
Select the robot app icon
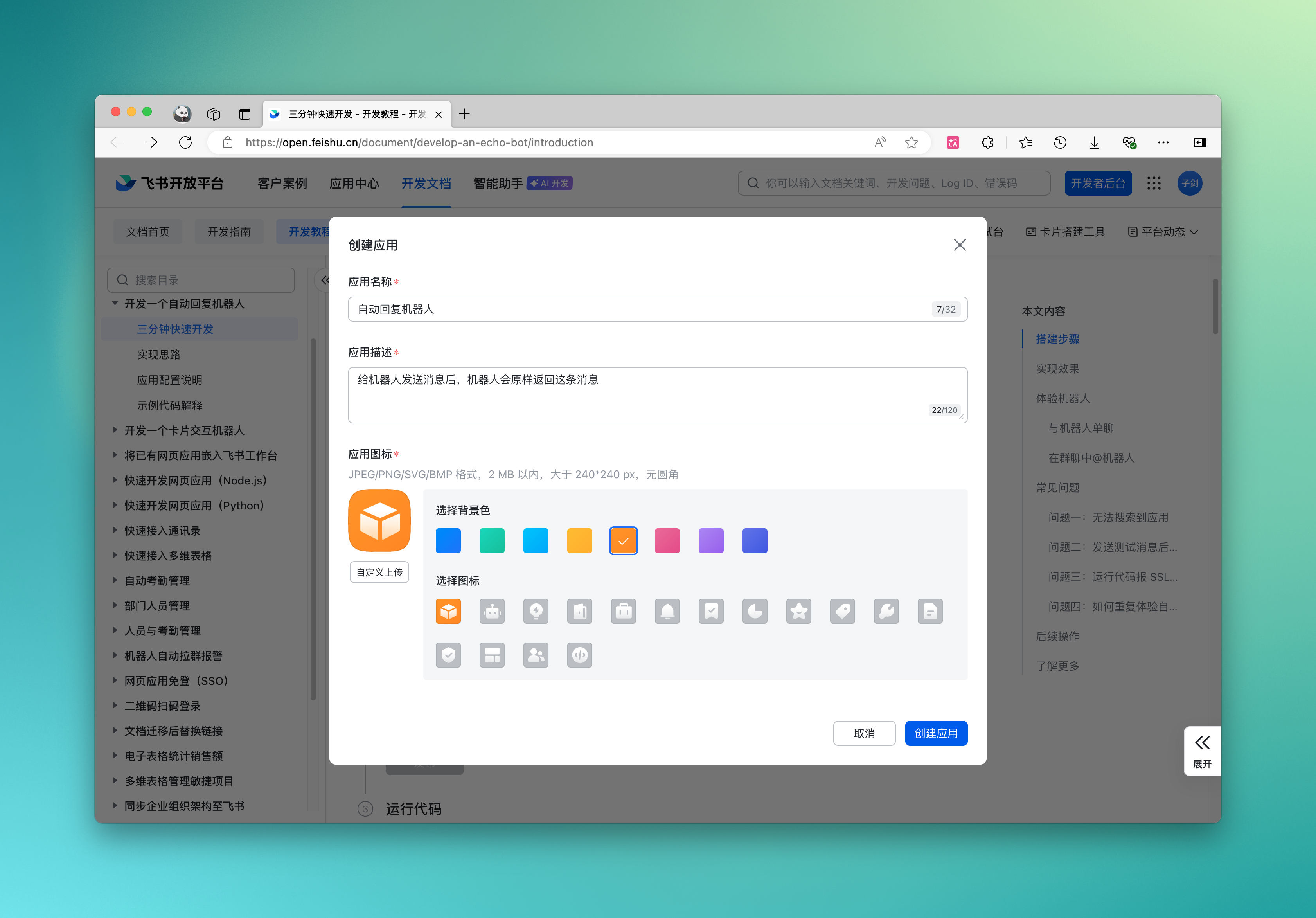point(492,611)
